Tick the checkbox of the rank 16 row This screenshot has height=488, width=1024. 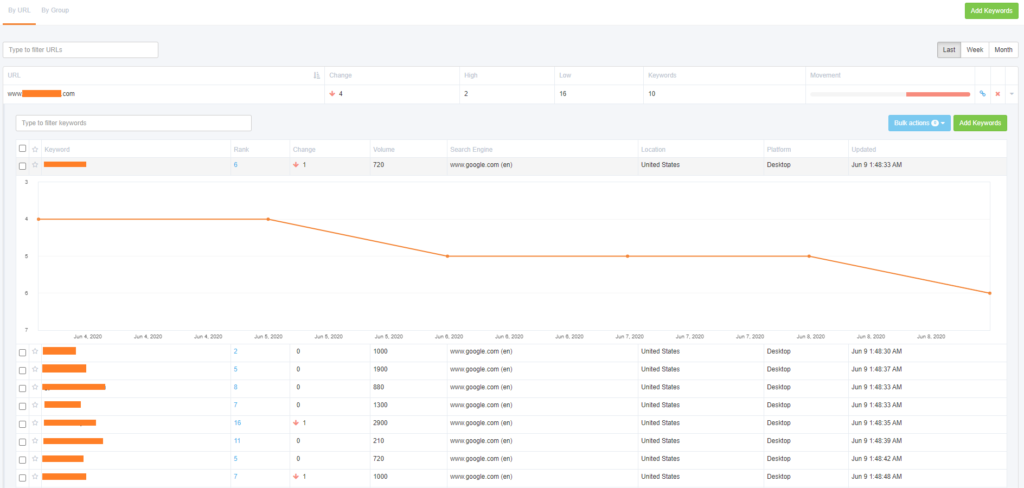click(x=23, y=423)
